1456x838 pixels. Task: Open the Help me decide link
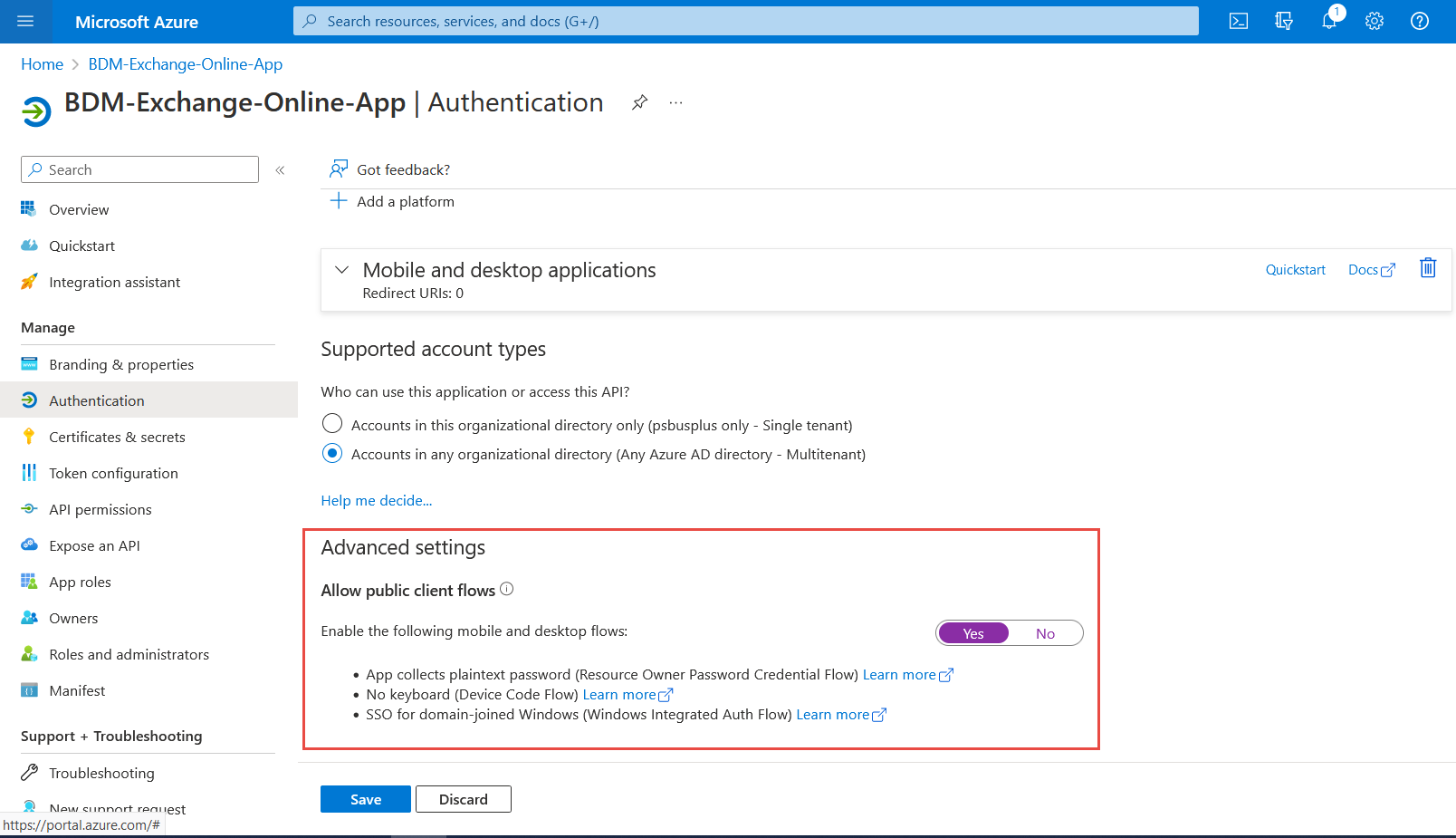pos(376,500)
